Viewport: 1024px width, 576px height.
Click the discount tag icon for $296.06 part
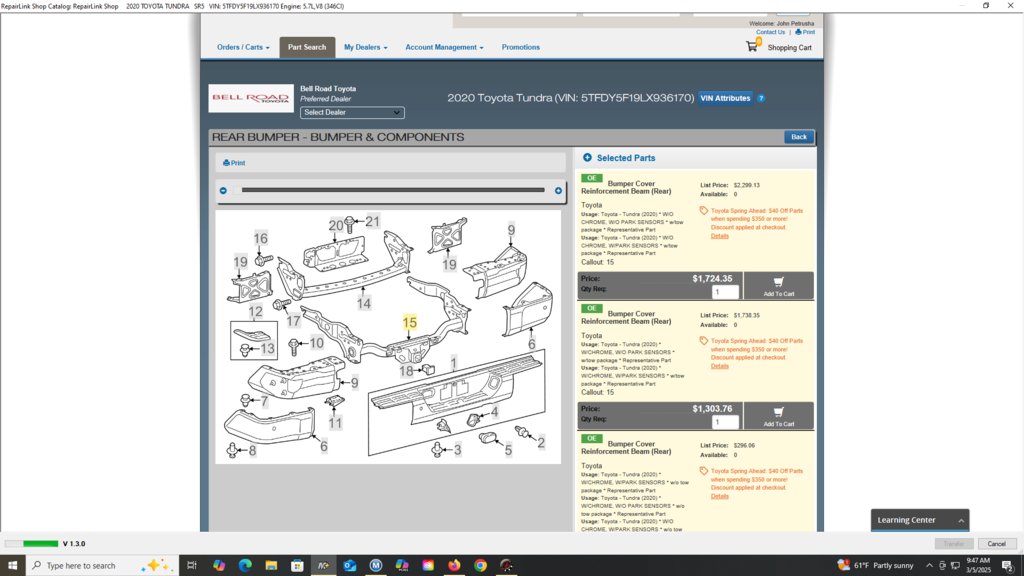[703, 471]
